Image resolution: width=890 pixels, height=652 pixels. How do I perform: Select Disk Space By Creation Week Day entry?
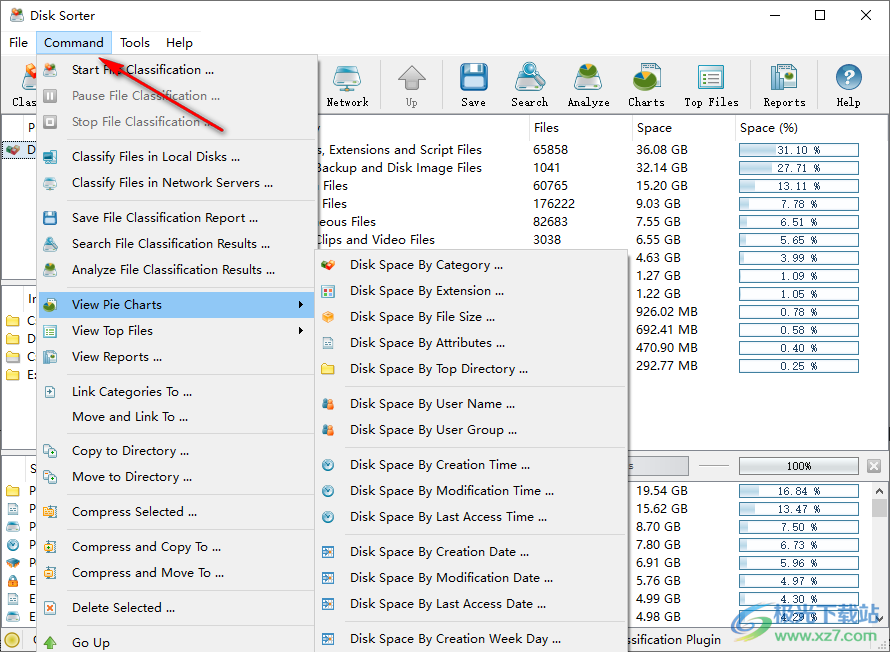472,639
